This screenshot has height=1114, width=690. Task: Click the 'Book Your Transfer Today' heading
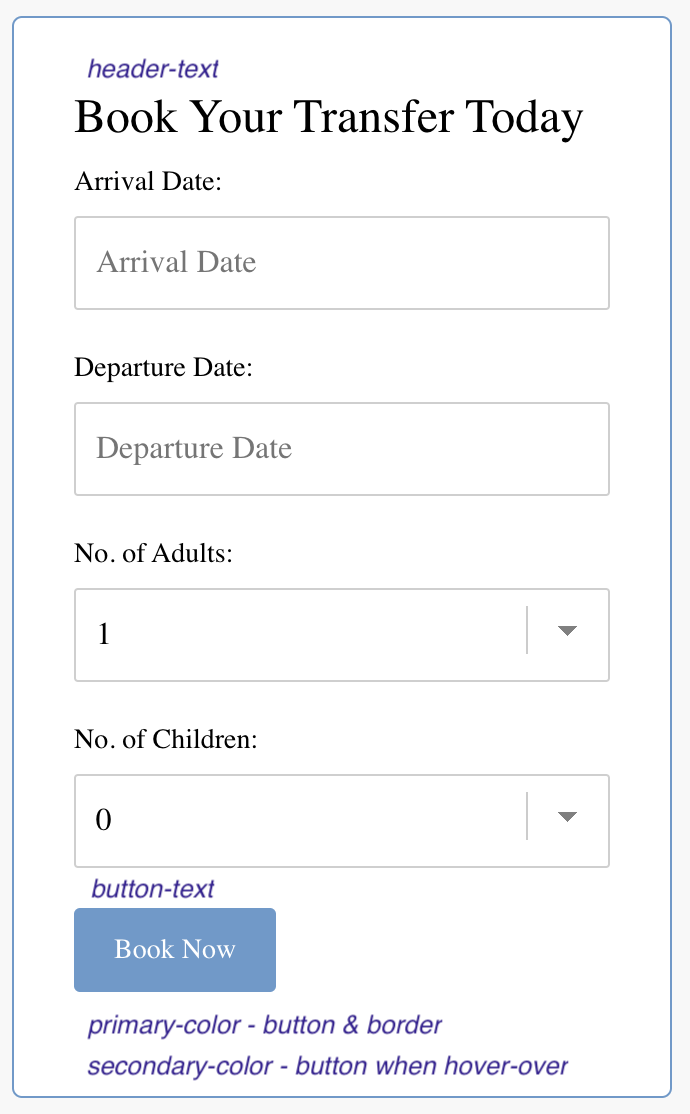tap(328, 117)
